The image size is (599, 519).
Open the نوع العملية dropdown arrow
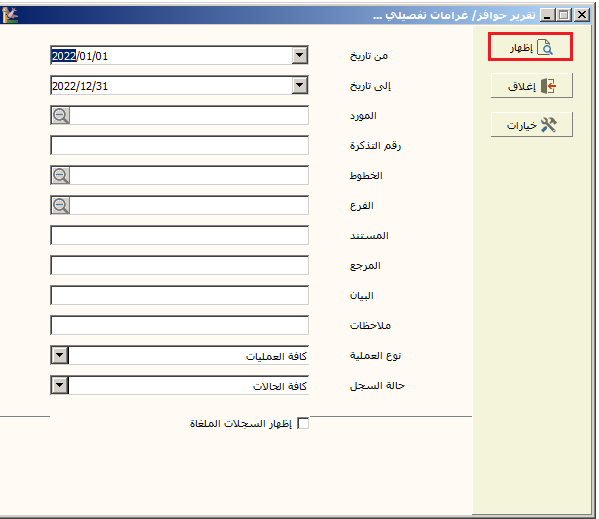pyautogui.click(x=60, y=355)
